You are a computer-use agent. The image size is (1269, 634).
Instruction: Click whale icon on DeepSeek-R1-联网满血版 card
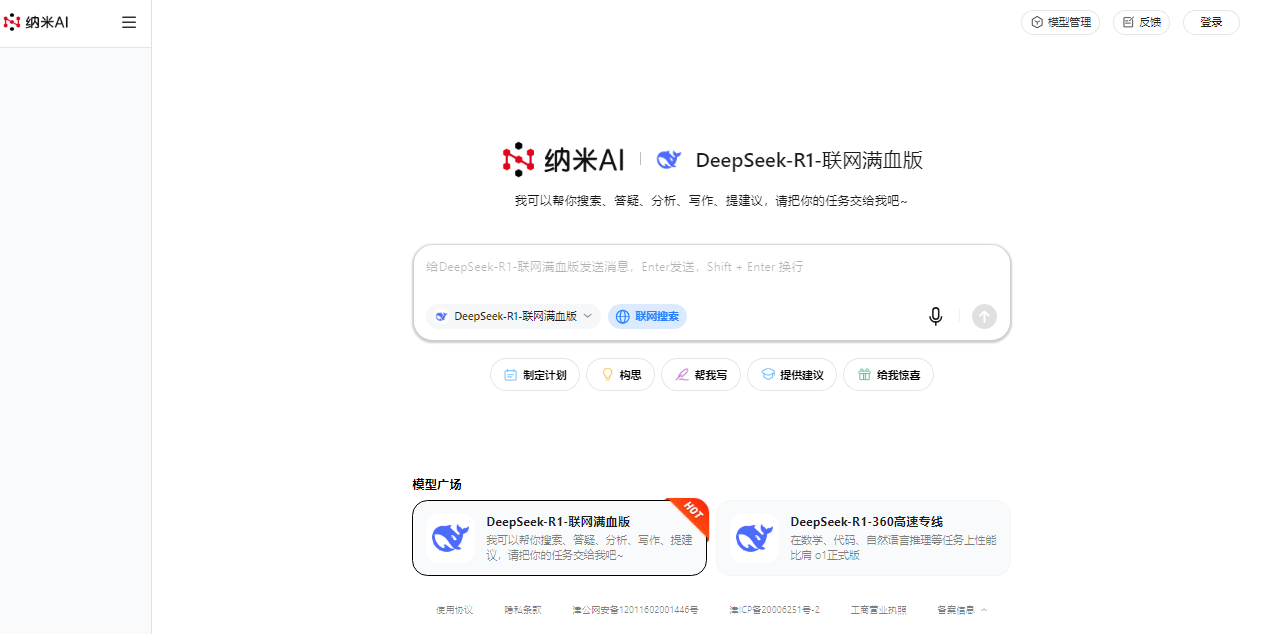tap(450, 538)
